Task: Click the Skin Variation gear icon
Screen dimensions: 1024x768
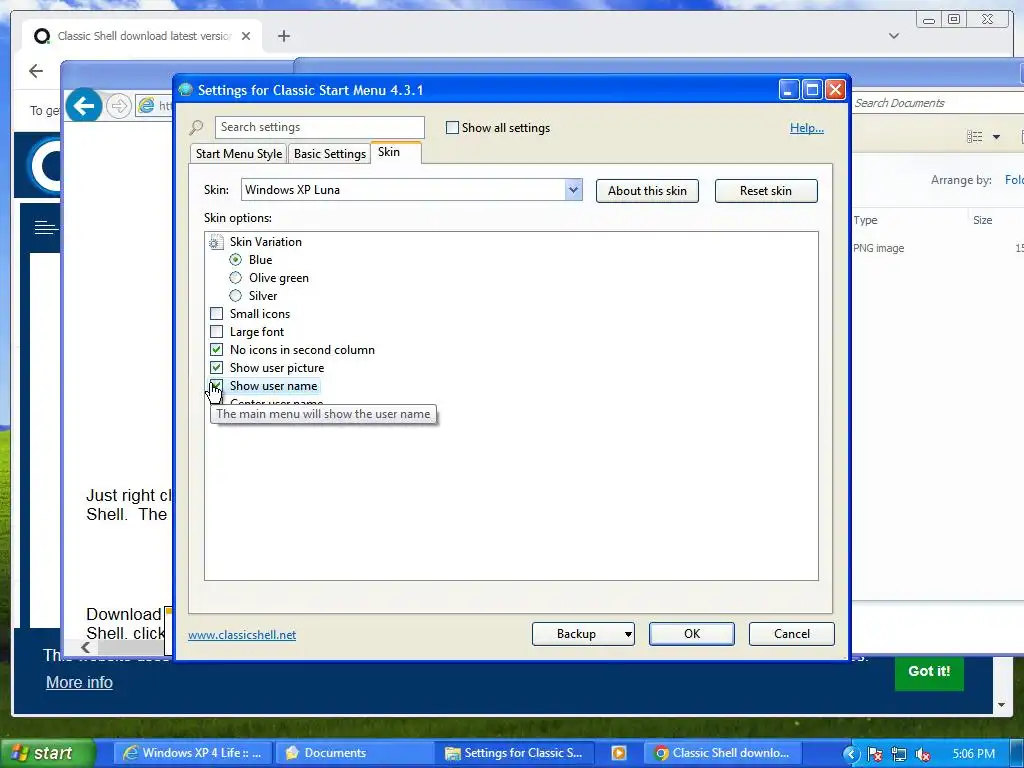Action: point(216,242)
